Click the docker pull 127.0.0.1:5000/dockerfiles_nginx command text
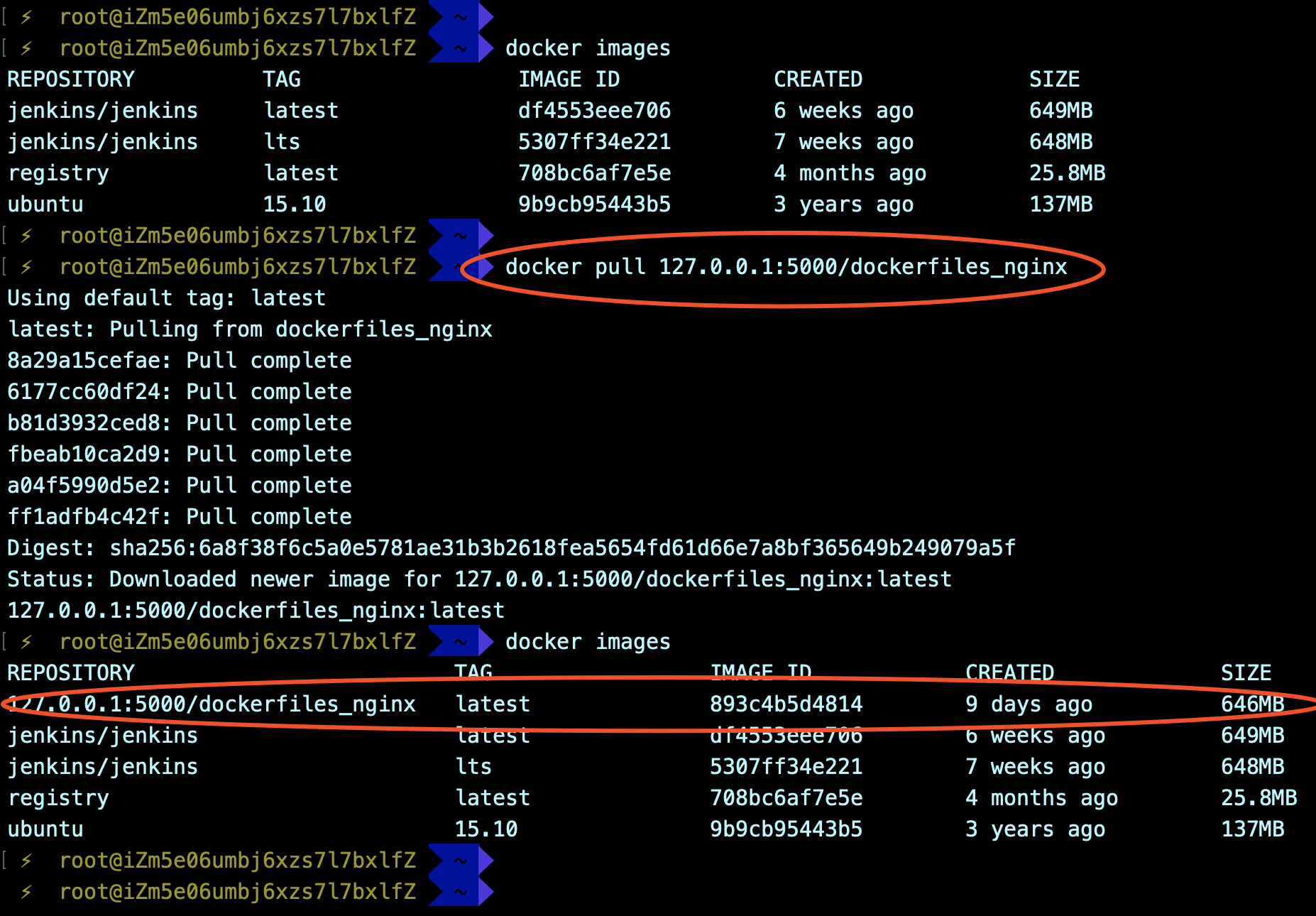The height and width of the screenshot is (916, 1316). [x=786, y=268]
